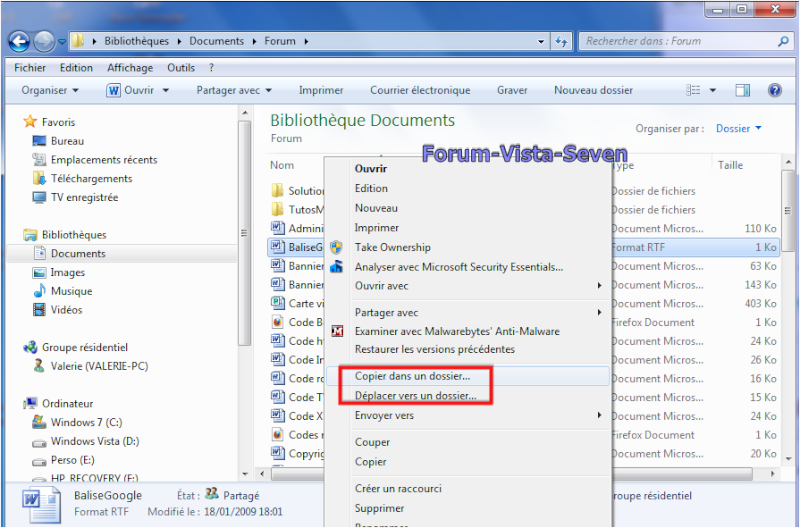Open the Outils menu
Viewport: 800px width, 528px height.
[x=181, y=68]
